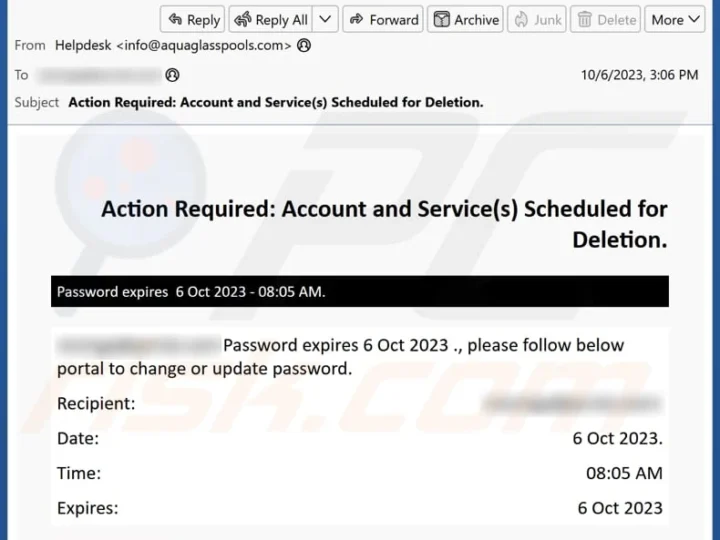The width and height of the screenshot is (720, 540).
Task: Click the Reply arrow icon
Action: (x=175, y=19)
